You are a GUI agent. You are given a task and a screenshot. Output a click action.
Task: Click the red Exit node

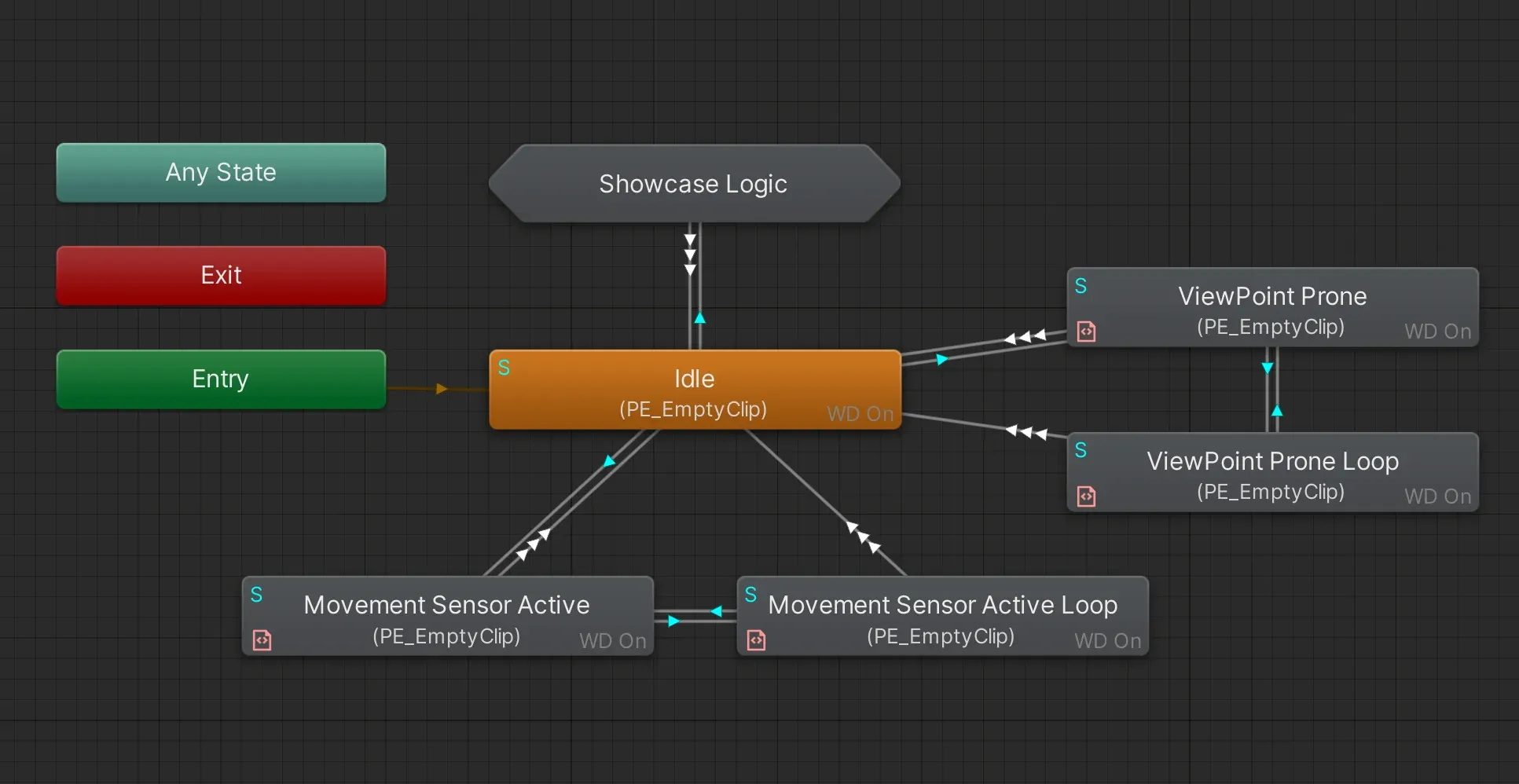pyautogui.click(x=221, y=275)
